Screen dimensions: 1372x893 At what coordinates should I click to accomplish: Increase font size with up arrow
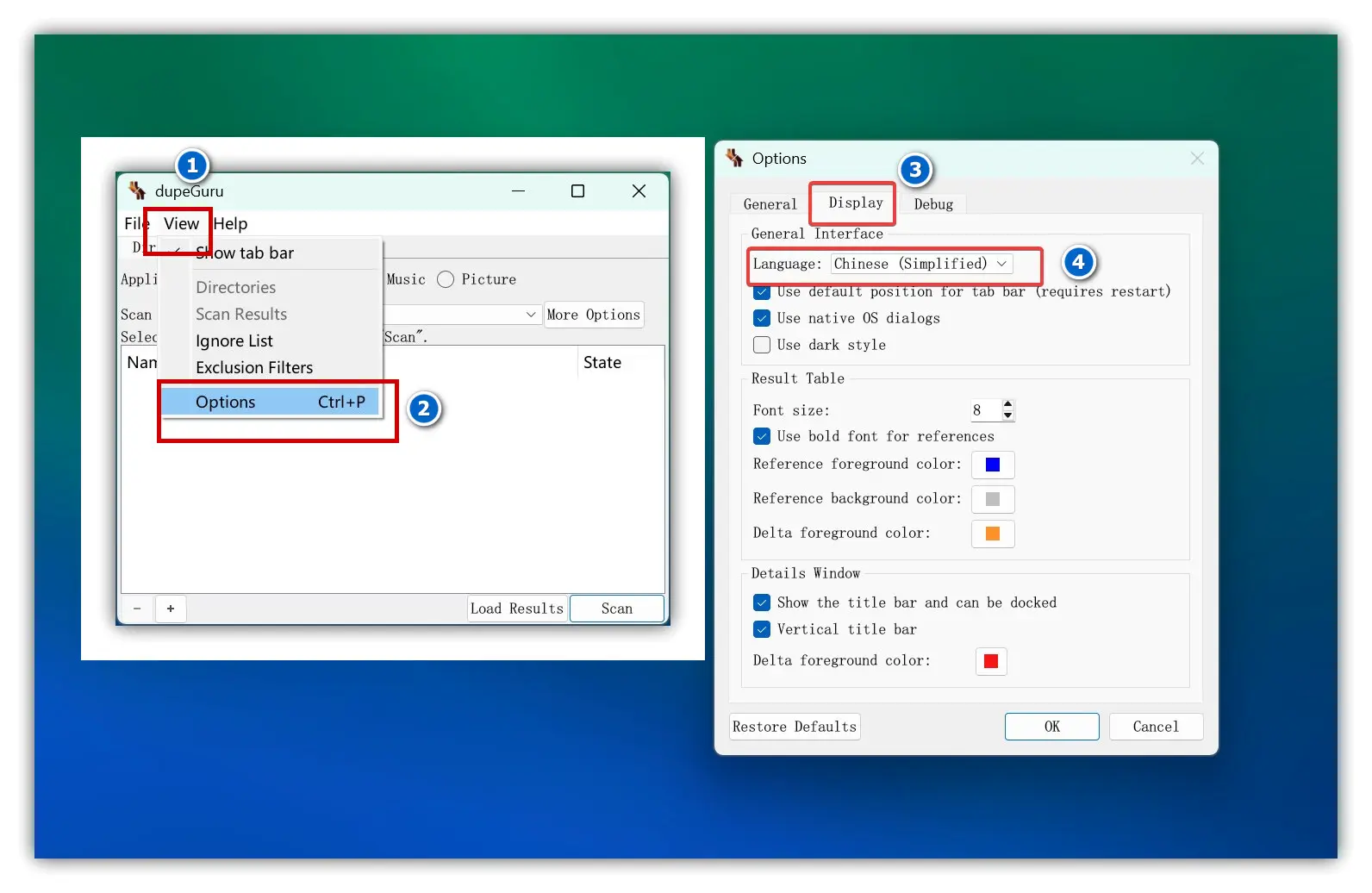1007,404
